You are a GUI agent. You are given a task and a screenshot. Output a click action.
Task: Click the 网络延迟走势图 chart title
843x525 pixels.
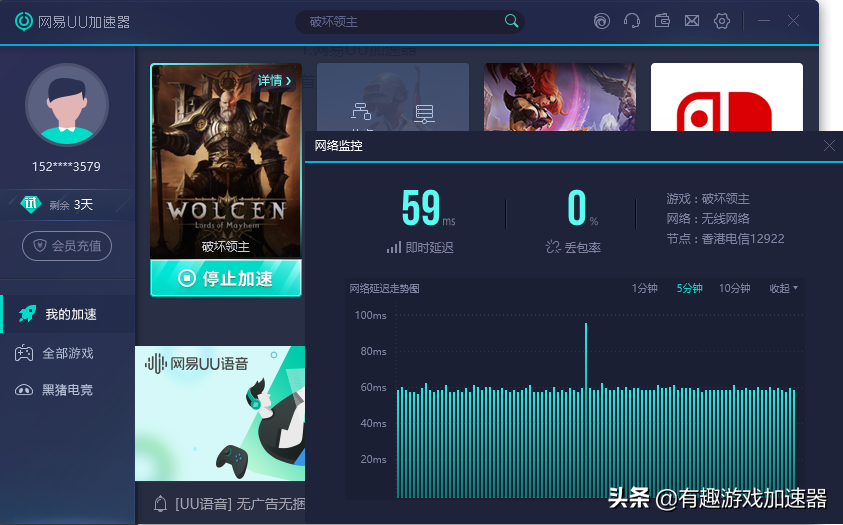coord(384,289)
